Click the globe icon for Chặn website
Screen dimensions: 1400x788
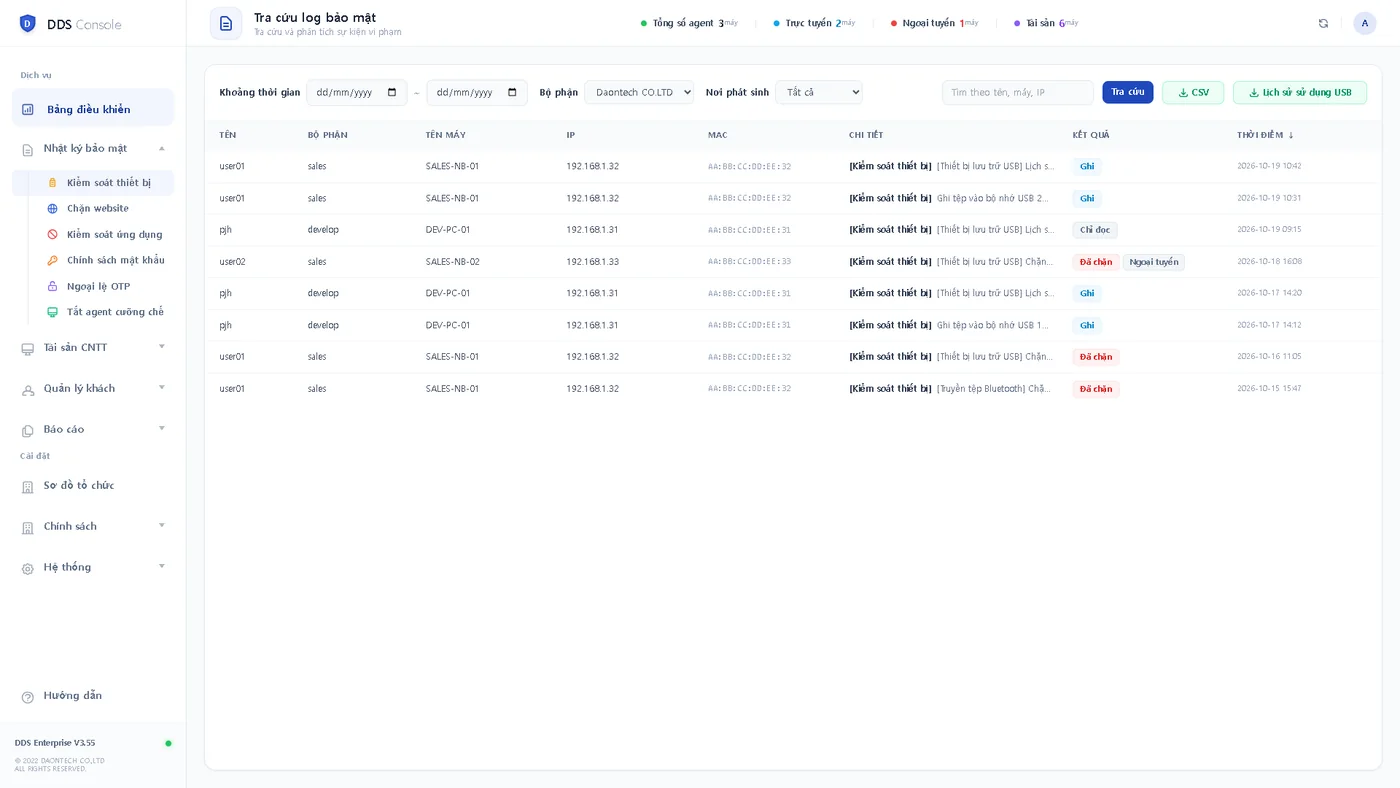[x=53, y=209]
